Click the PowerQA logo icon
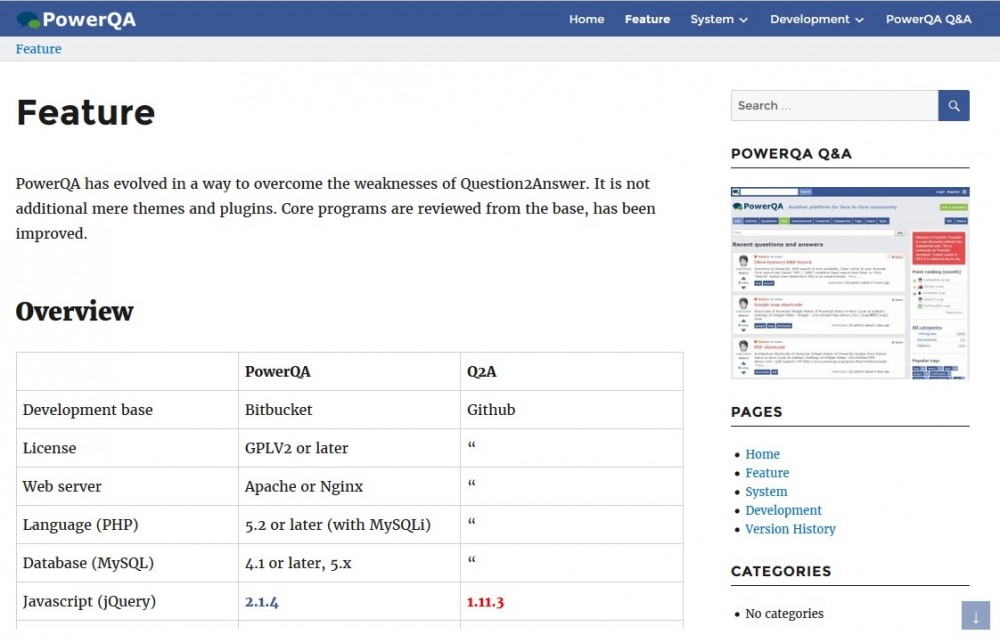 pyautogui.click(x=28, y=19)
